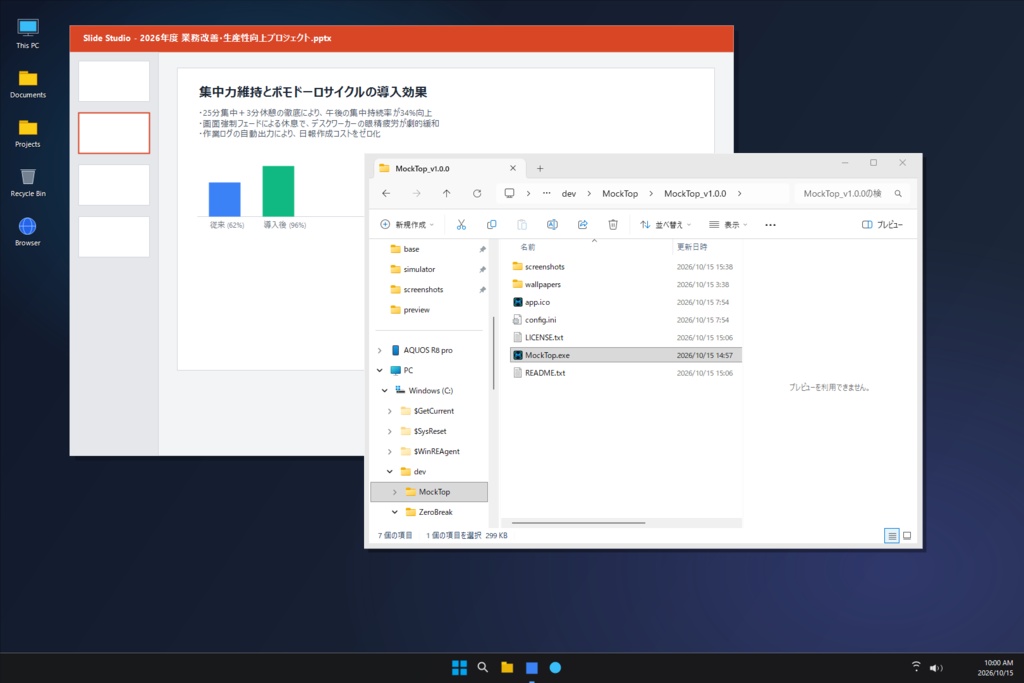This screenshot has width=1024, height=683.
Task: Click the Share icon in Explorer toolbar
Action: (x=583, y=225)
